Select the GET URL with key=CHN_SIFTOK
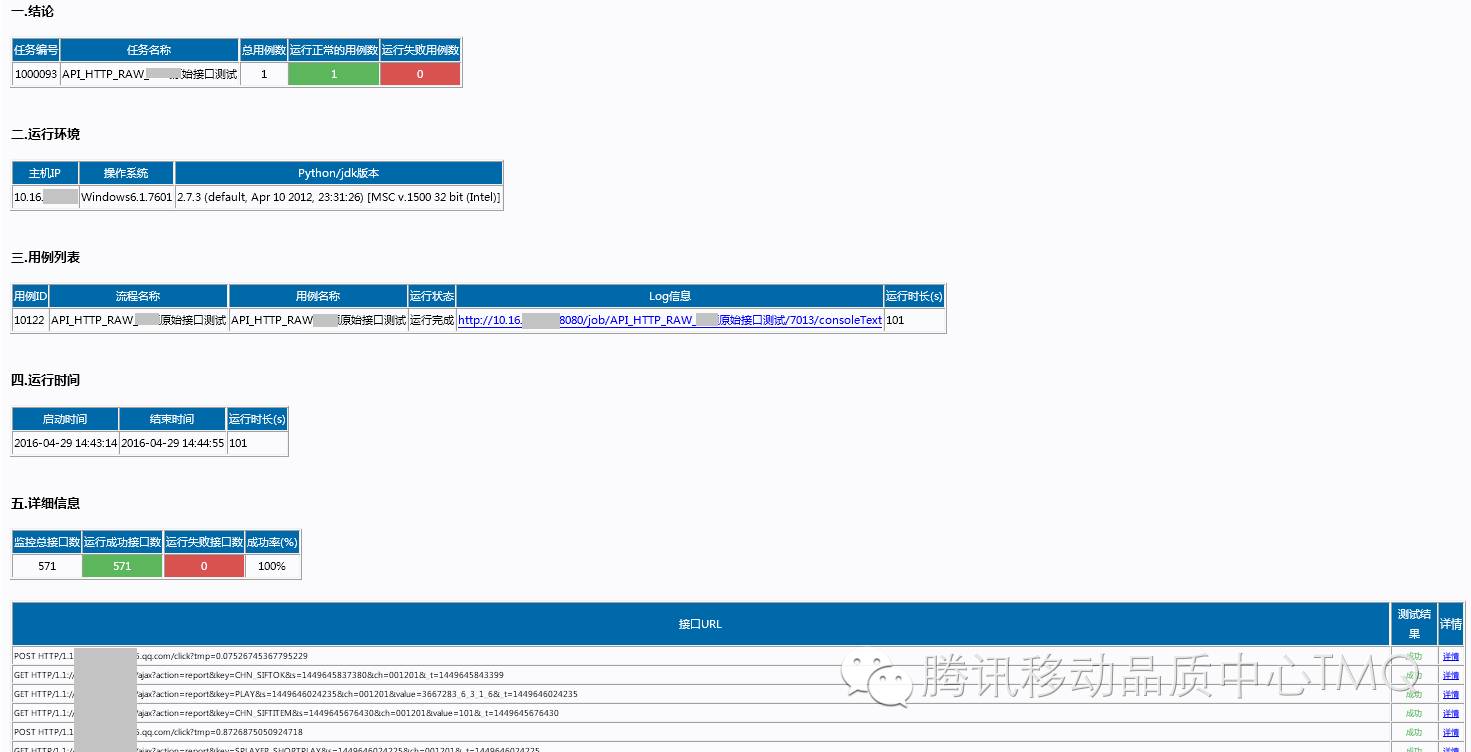Screen dimensions: 1471x752 [x=259, y=676]
